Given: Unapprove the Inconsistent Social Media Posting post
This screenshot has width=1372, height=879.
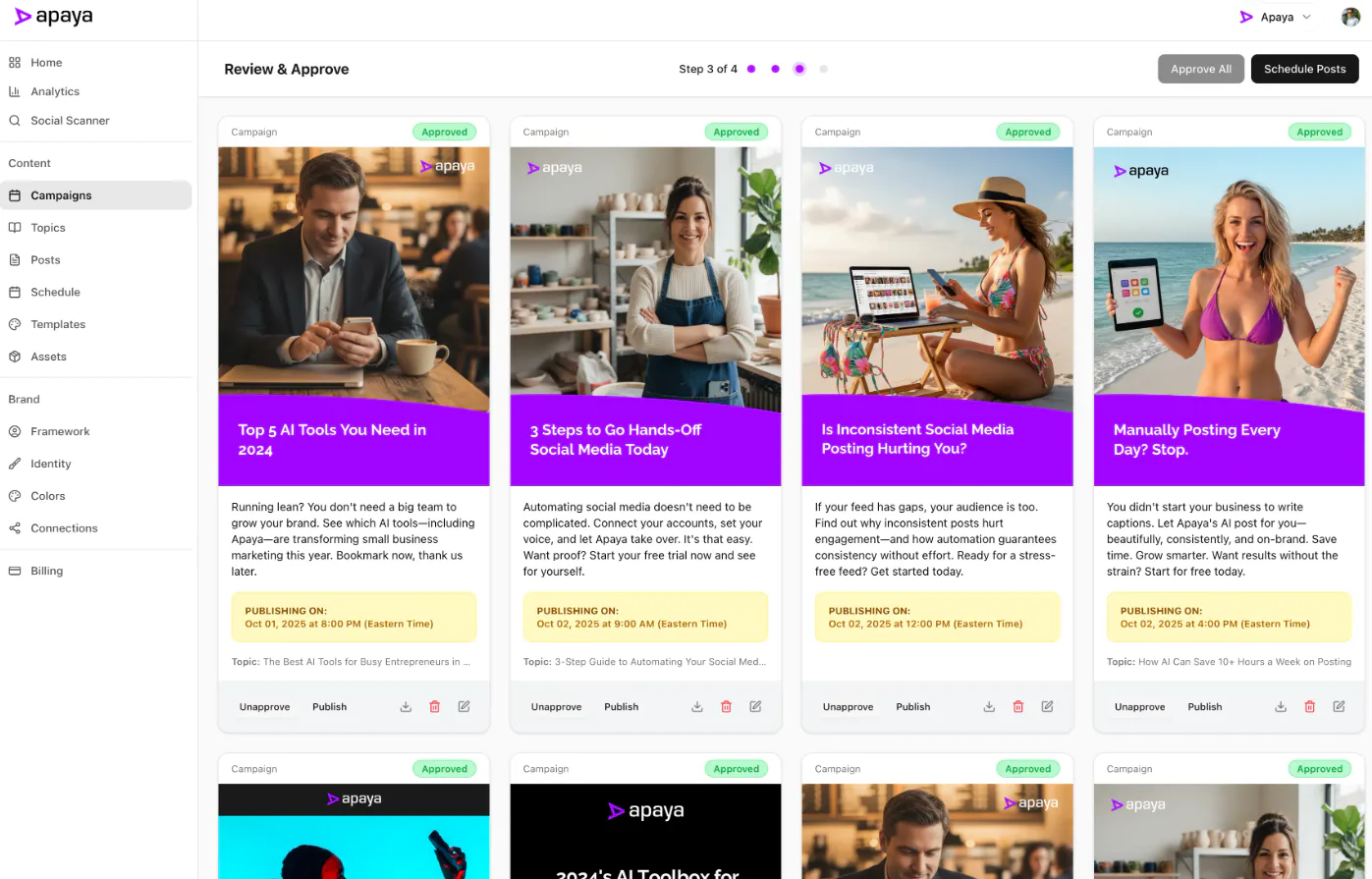Looking at the screenshot, I should (849, 707).
